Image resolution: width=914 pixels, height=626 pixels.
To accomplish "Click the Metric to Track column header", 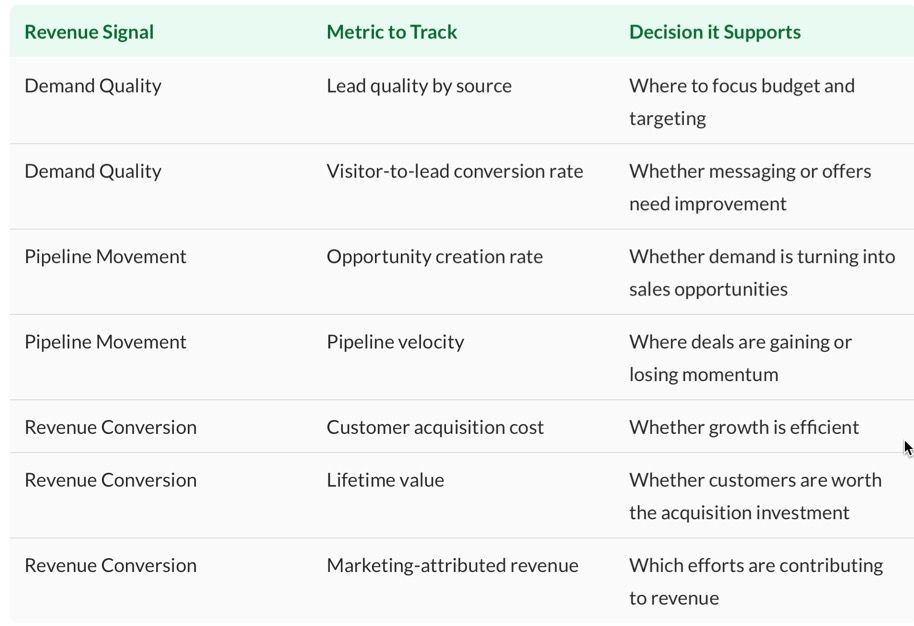I will click(392, 32).
